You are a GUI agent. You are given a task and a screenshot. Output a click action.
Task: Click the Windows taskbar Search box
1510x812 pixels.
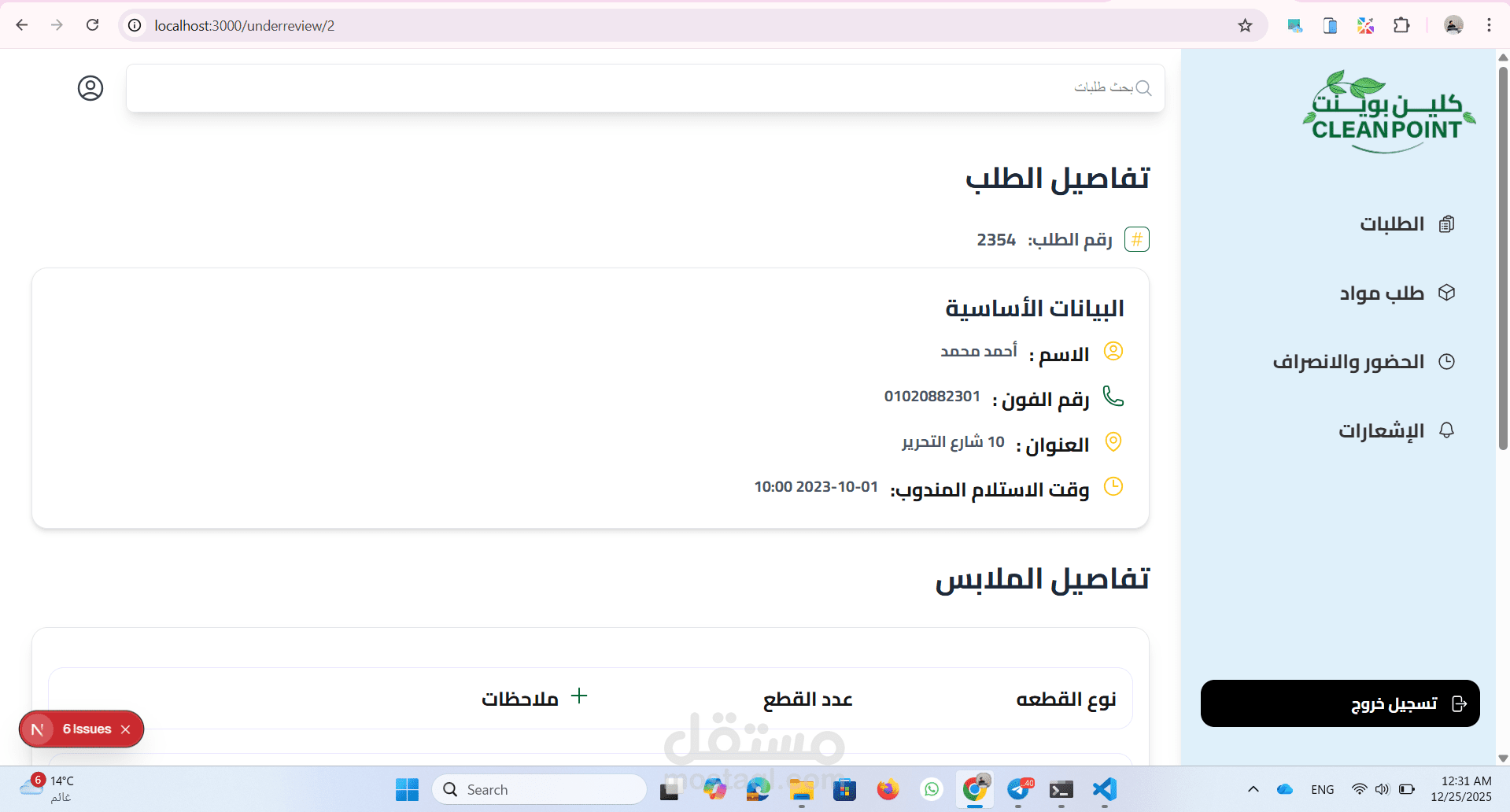click(539, 789)
